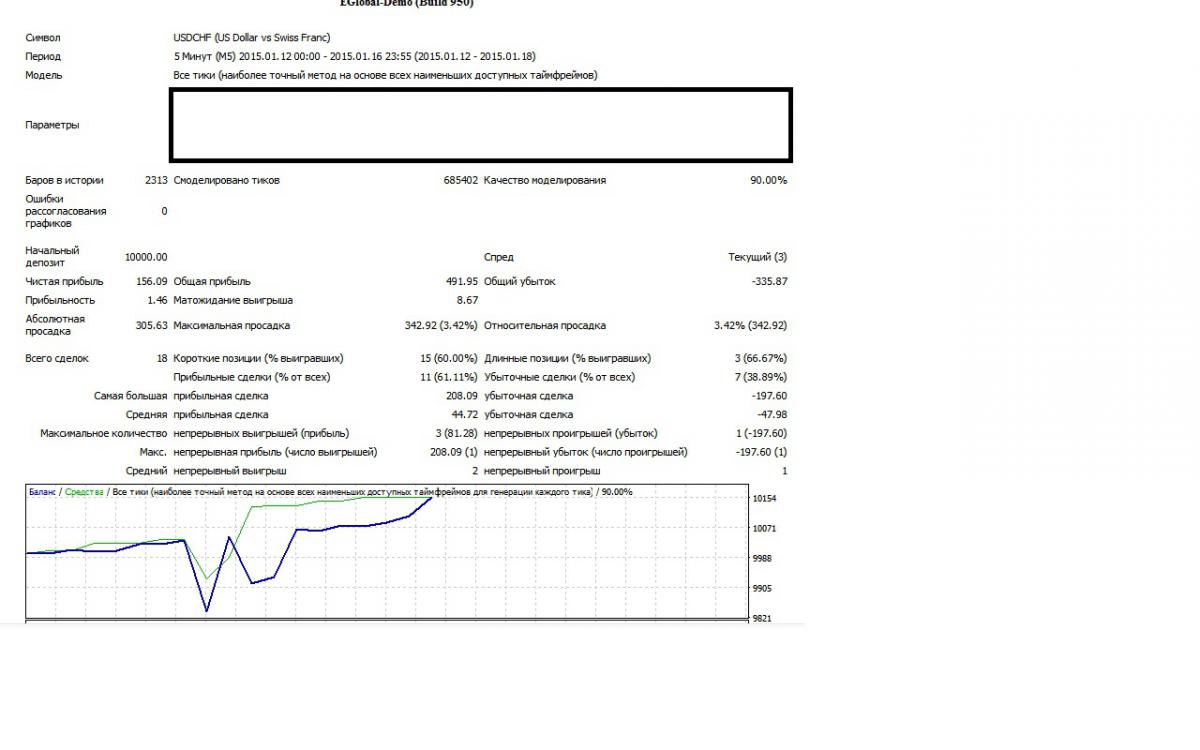1200x750 pixels.
Task: Select the short positions value "15 (60.00%)"
Action: point(450,358)
